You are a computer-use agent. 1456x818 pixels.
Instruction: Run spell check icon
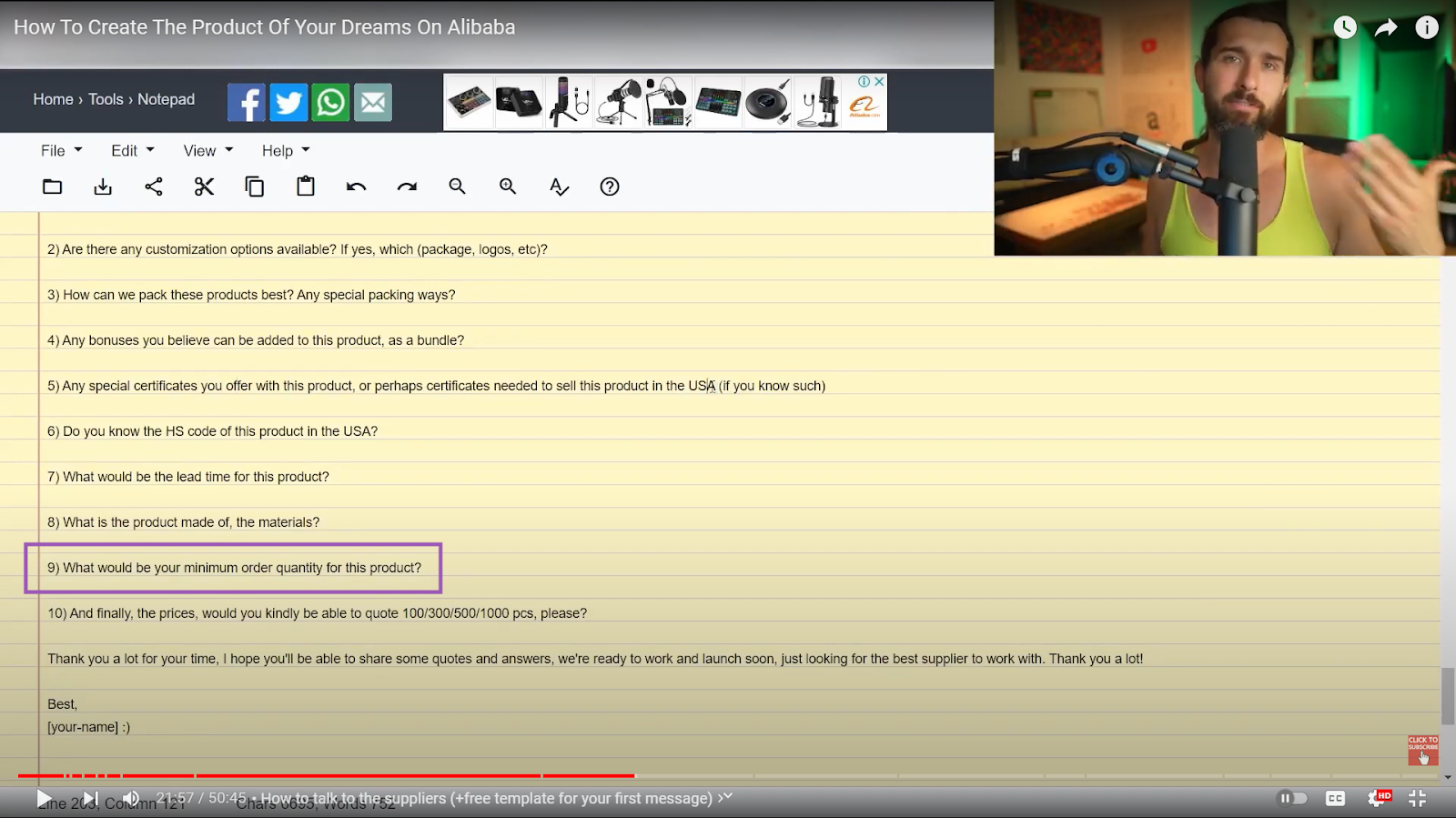pyautogui.click(x=559, y=187)
